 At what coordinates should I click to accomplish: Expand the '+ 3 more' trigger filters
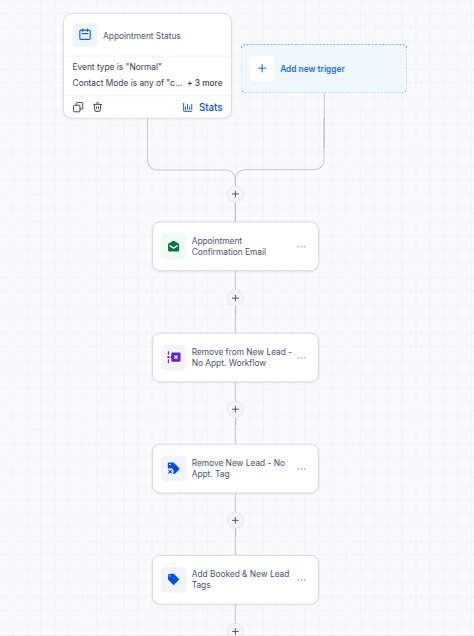click(x=205, y=83)
